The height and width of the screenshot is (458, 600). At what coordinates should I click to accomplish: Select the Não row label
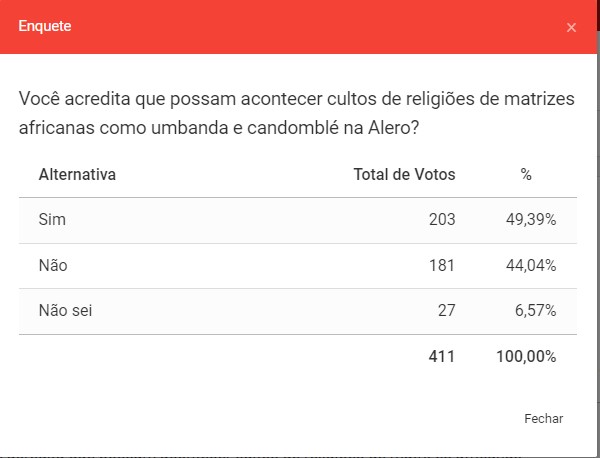pos(52,265)
